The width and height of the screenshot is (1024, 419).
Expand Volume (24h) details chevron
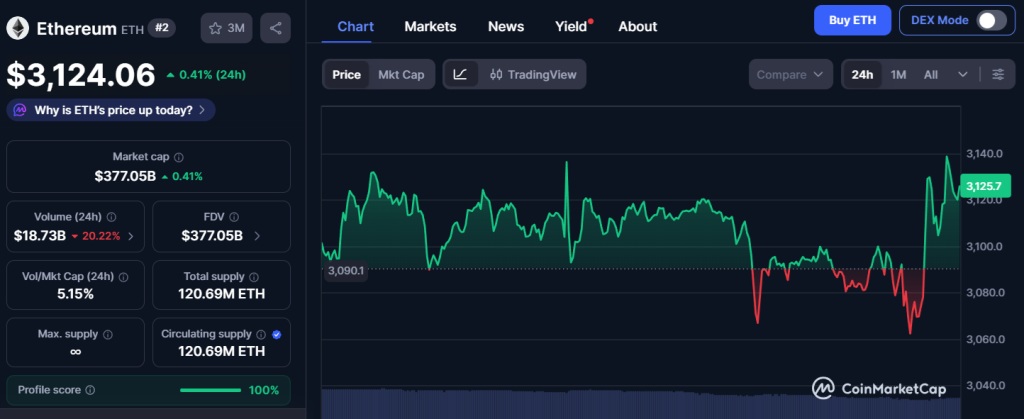(x=131, y=236)
